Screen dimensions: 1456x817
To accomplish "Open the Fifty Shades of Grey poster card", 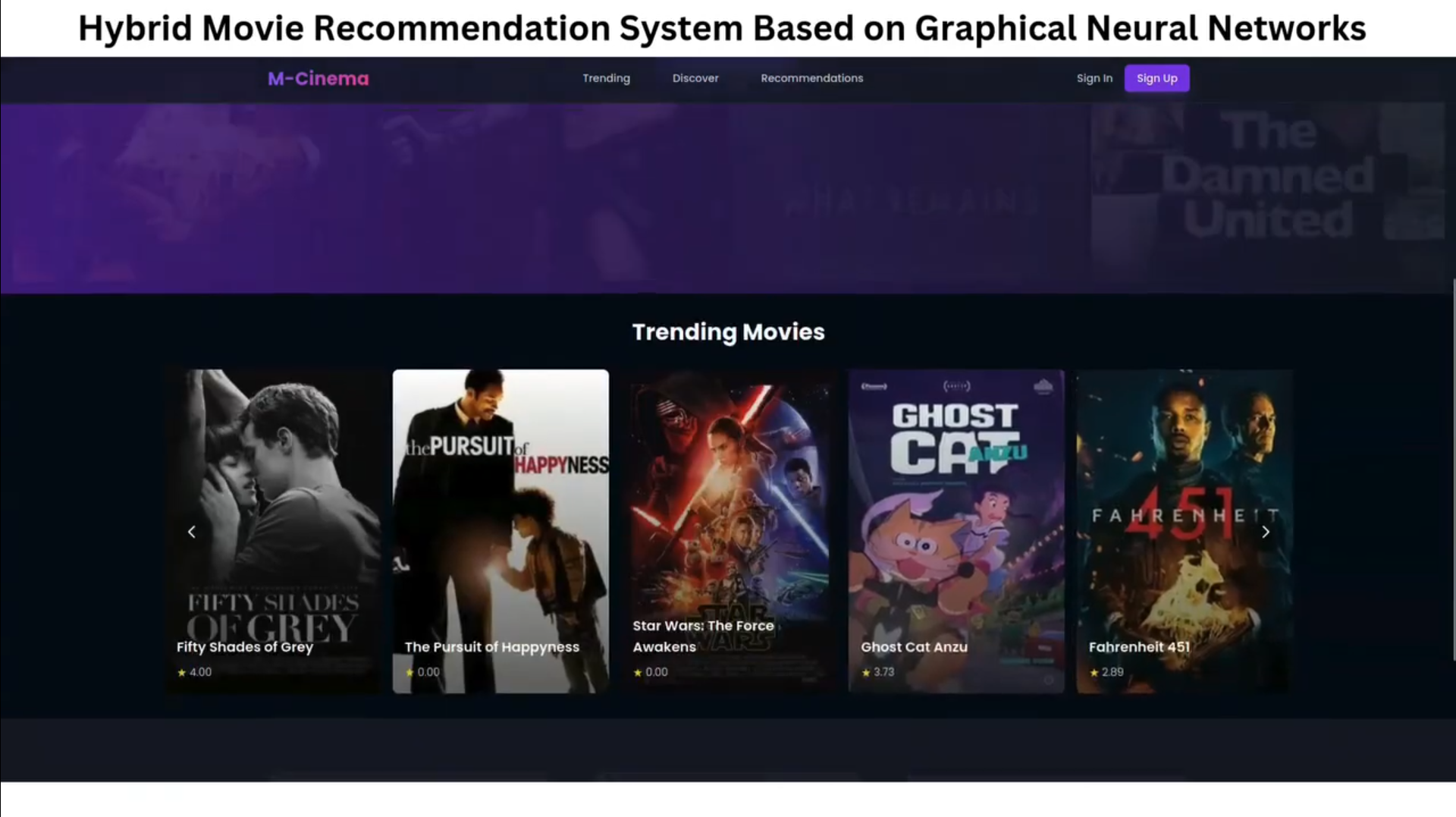I will click(273, 531).
